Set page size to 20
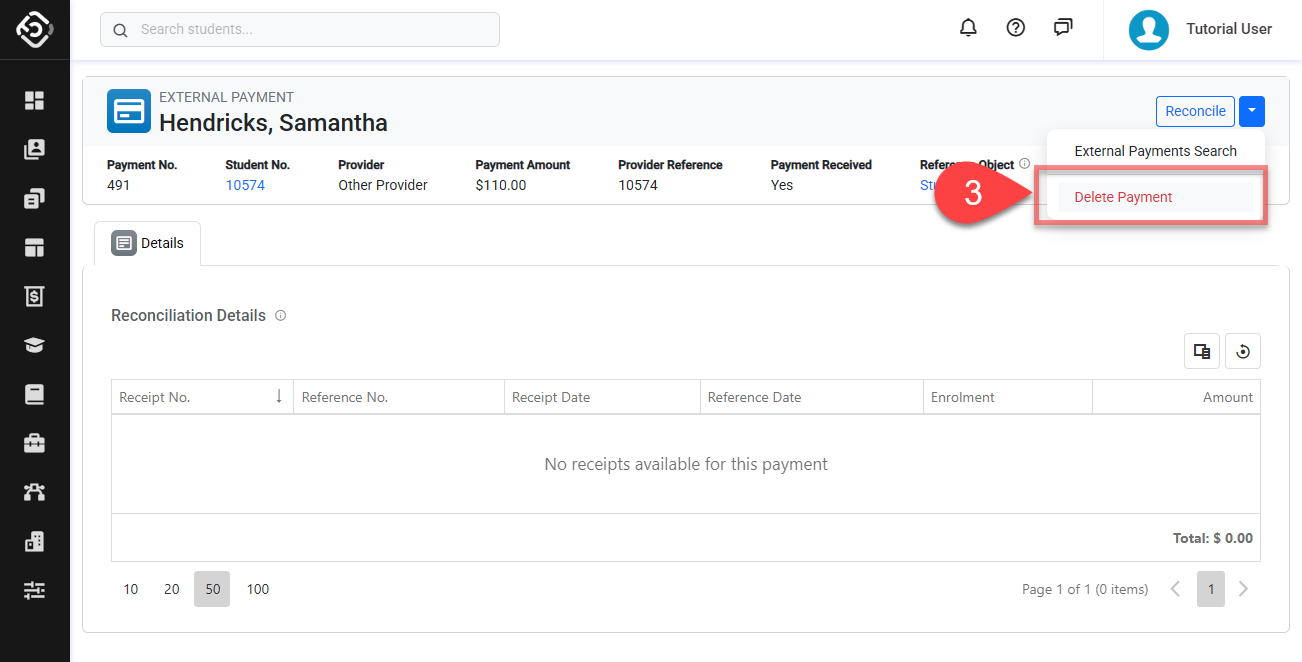The image size is (1302, 662). pyautogui.click(x=172, y=589)
